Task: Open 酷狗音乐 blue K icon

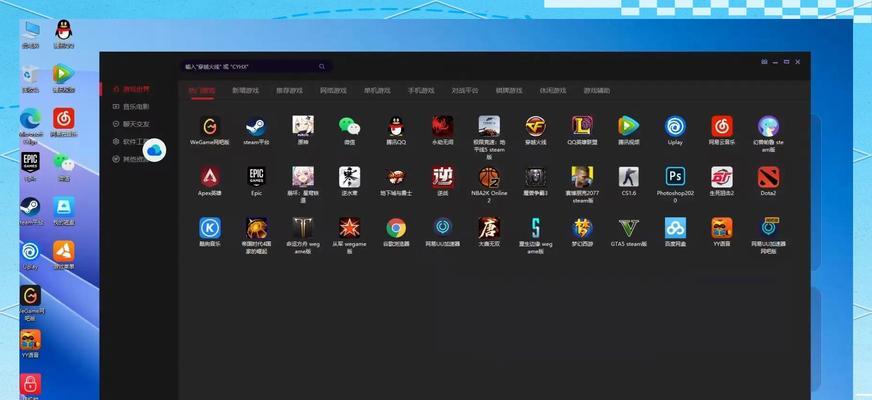Action: point(210,228)
